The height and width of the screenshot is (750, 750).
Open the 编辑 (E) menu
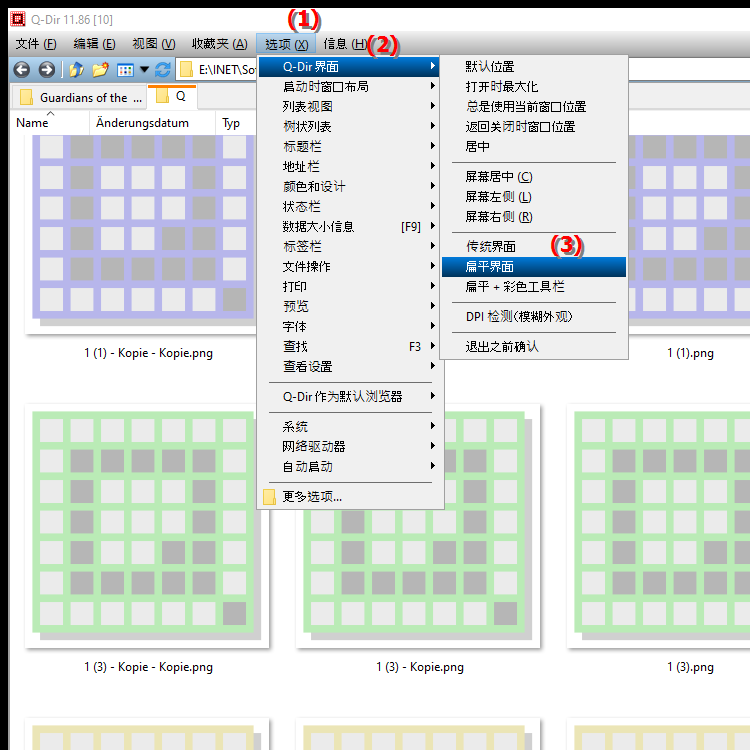94,44
